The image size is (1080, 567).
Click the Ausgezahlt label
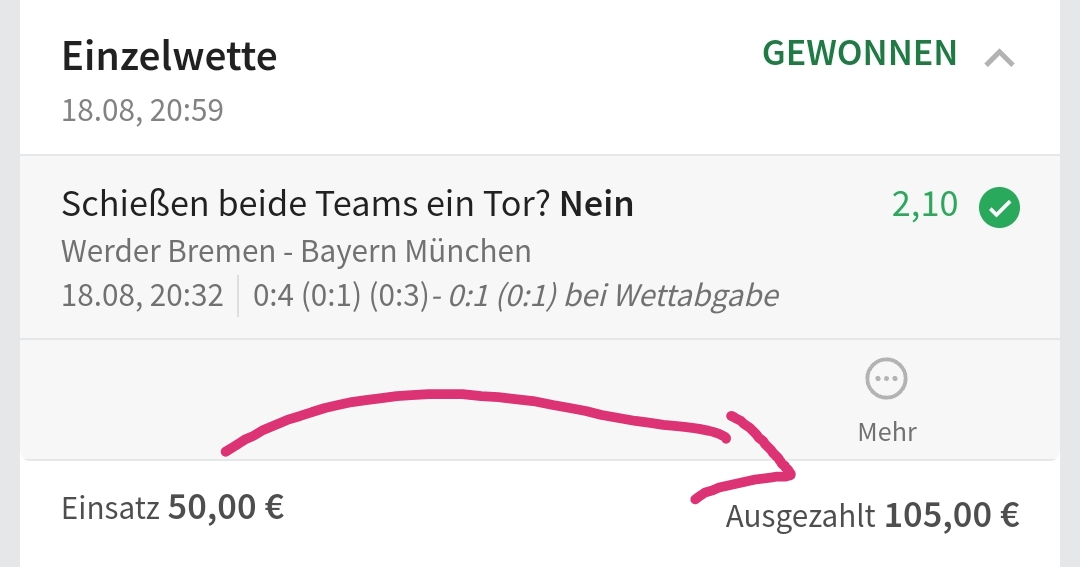(800, 516)
